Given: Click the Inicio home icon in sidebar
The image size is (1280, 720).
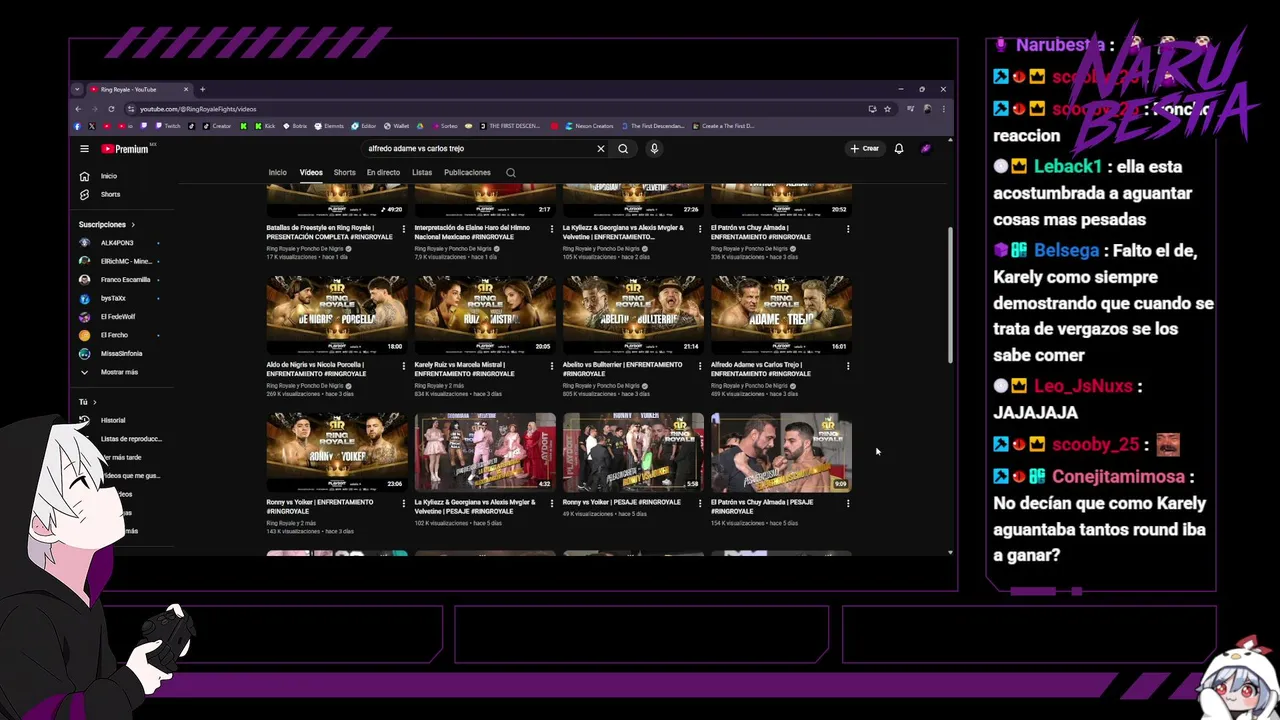Looking at the screenshot, I should point(85,176).
